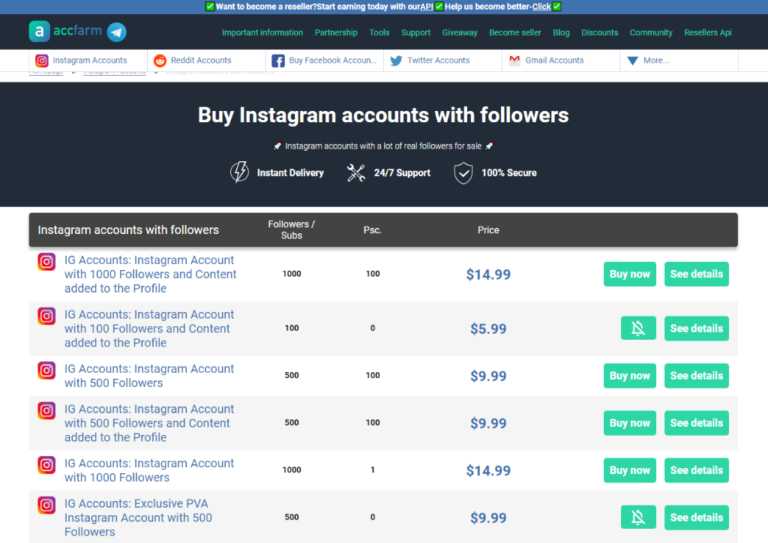See details of 1000 Followers and Content account
Screen dimensions: 768x543
point(696,274)
